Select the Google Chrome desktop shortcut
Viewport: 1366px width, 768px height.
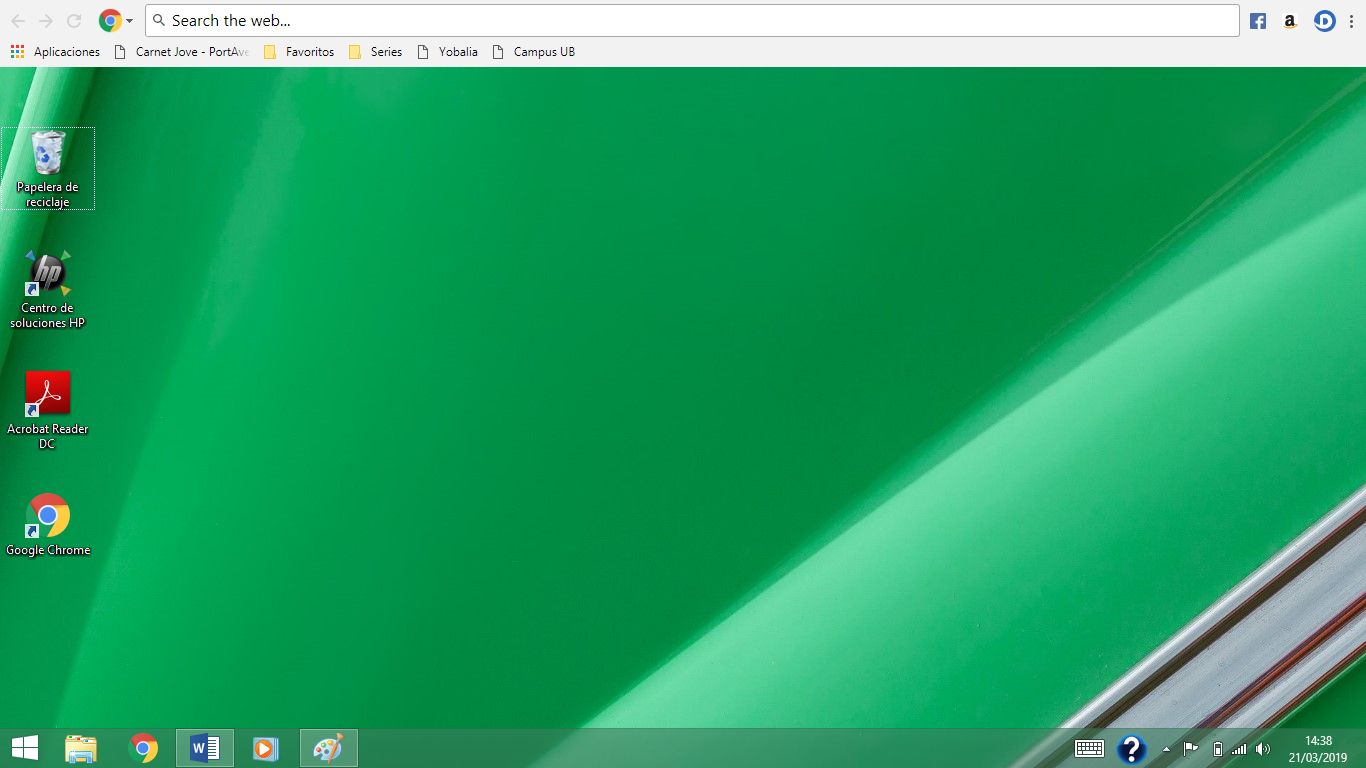[x=48, y=524]
